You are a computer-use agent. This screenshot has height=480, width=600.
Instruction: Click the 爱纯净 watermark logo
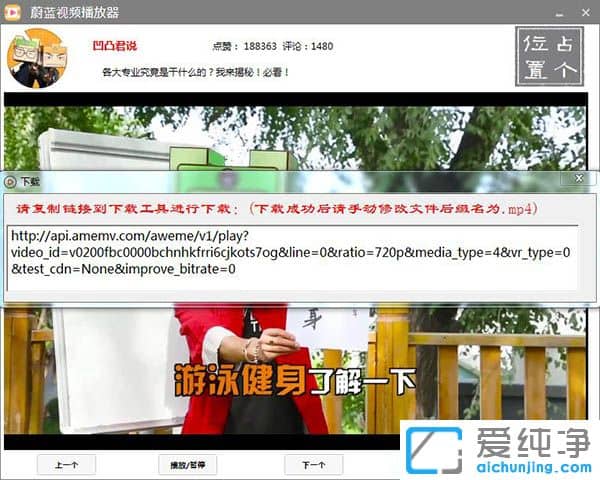(x=500, y=449)
